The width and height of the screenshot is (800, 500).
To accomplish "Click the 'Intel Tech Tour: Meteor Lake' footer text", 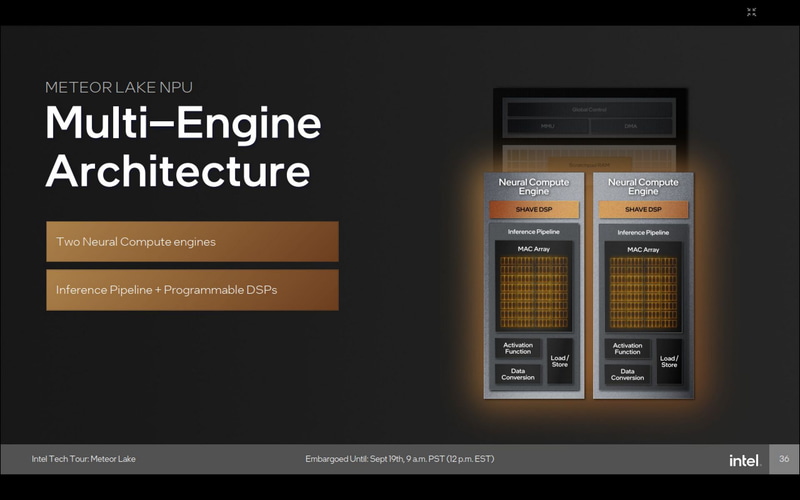I will (x=84, y=459).
